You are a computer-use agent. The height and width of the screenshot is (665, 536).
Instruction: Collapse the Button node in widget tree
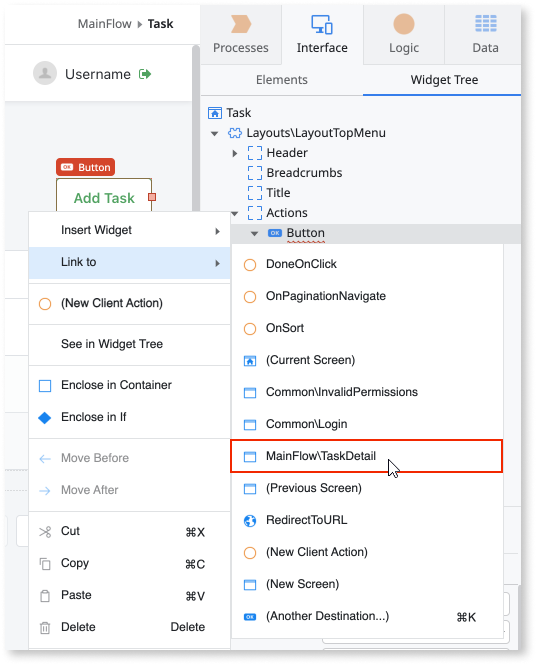click(x=254, y=233)
